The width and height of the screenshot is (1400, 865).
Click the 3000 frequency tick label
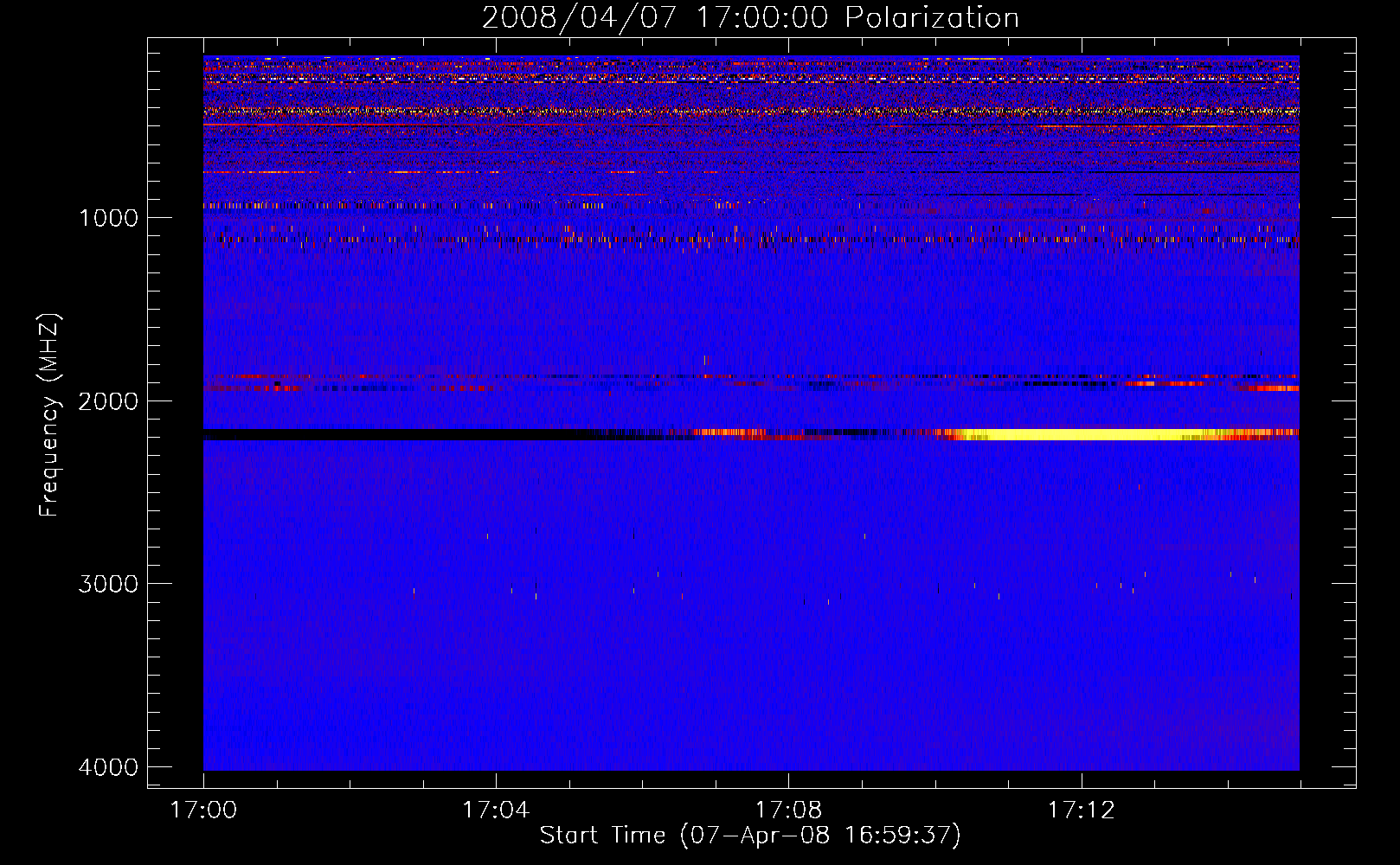click(108, 584)
